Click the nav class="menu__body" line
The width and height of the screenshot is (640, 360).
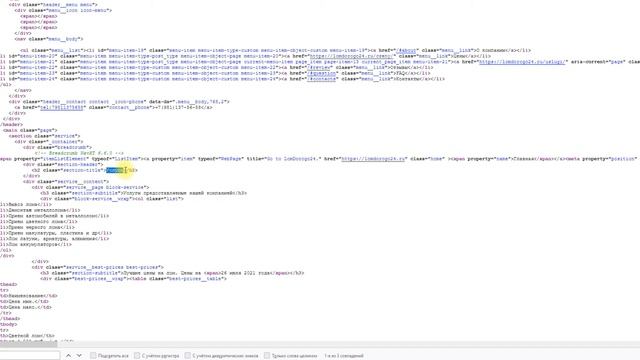click(49, 39)
